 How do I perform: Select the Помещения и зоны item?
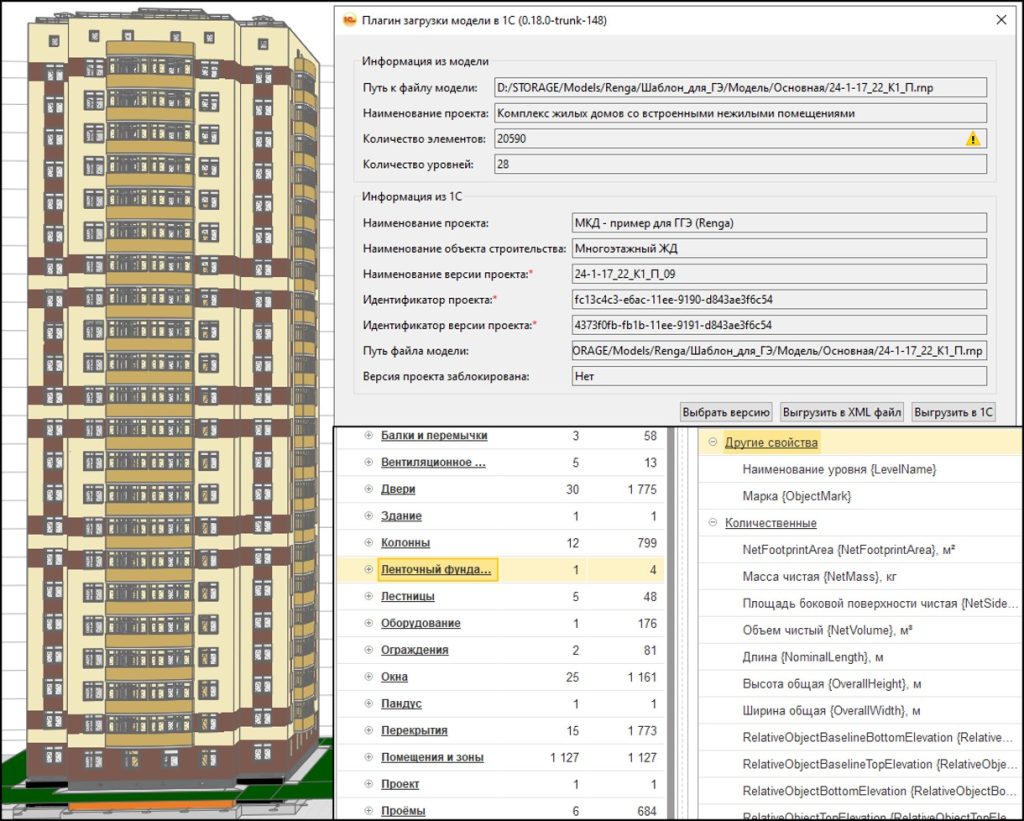click(432, 758)
